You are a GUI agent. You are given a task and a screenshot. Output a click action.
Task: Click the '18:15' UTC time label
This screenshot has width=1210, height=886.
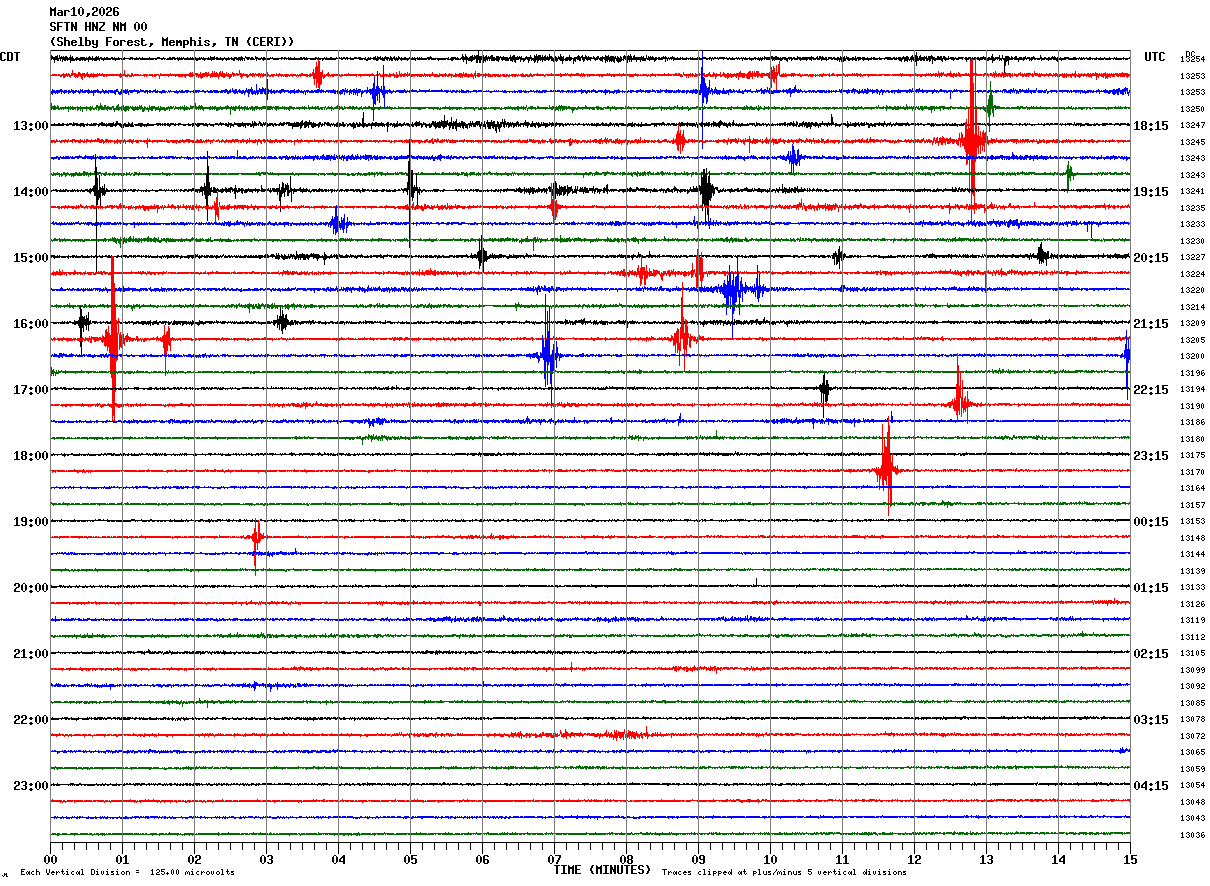pyautogui.click(x=1150, y=126)
